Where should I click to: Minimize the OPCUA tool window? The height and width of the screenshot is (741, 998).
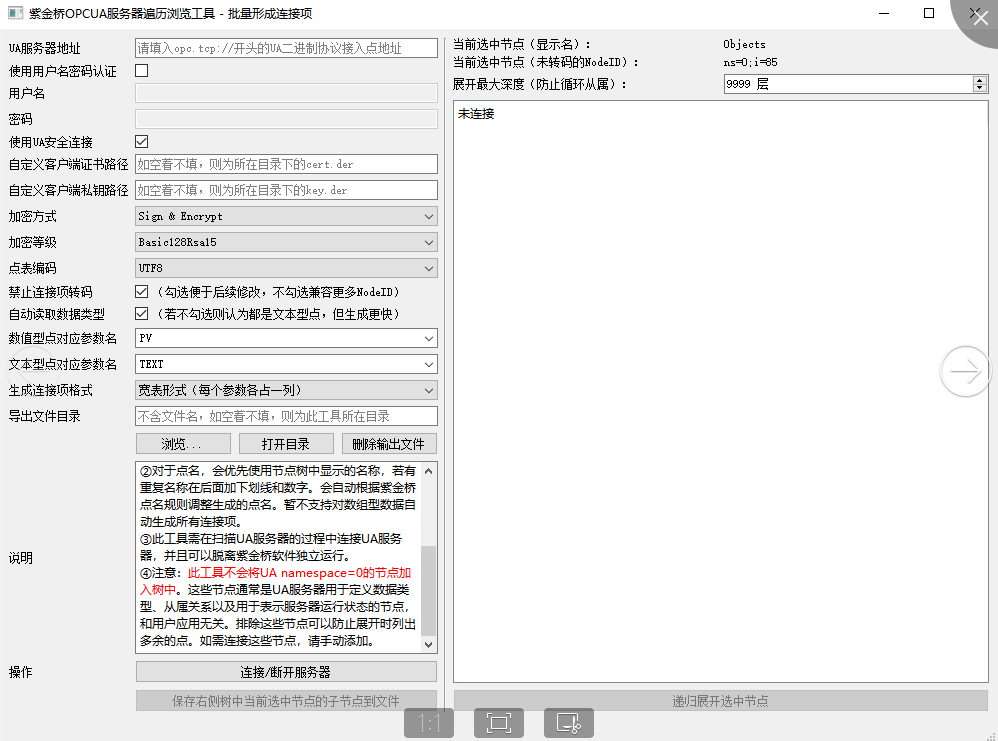click(883, 13)
